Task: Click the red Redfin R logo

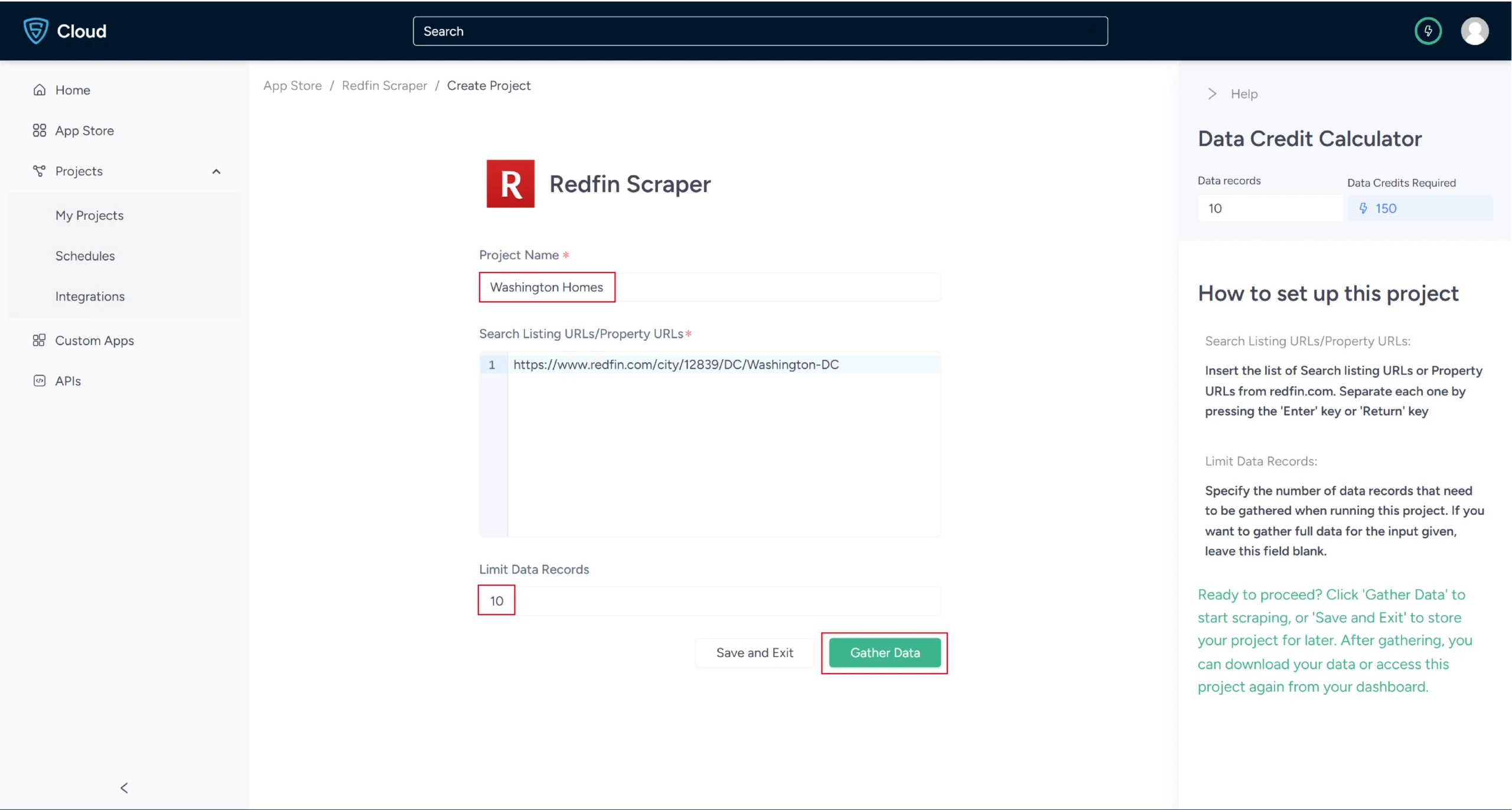Action: (x=510, y=184)
